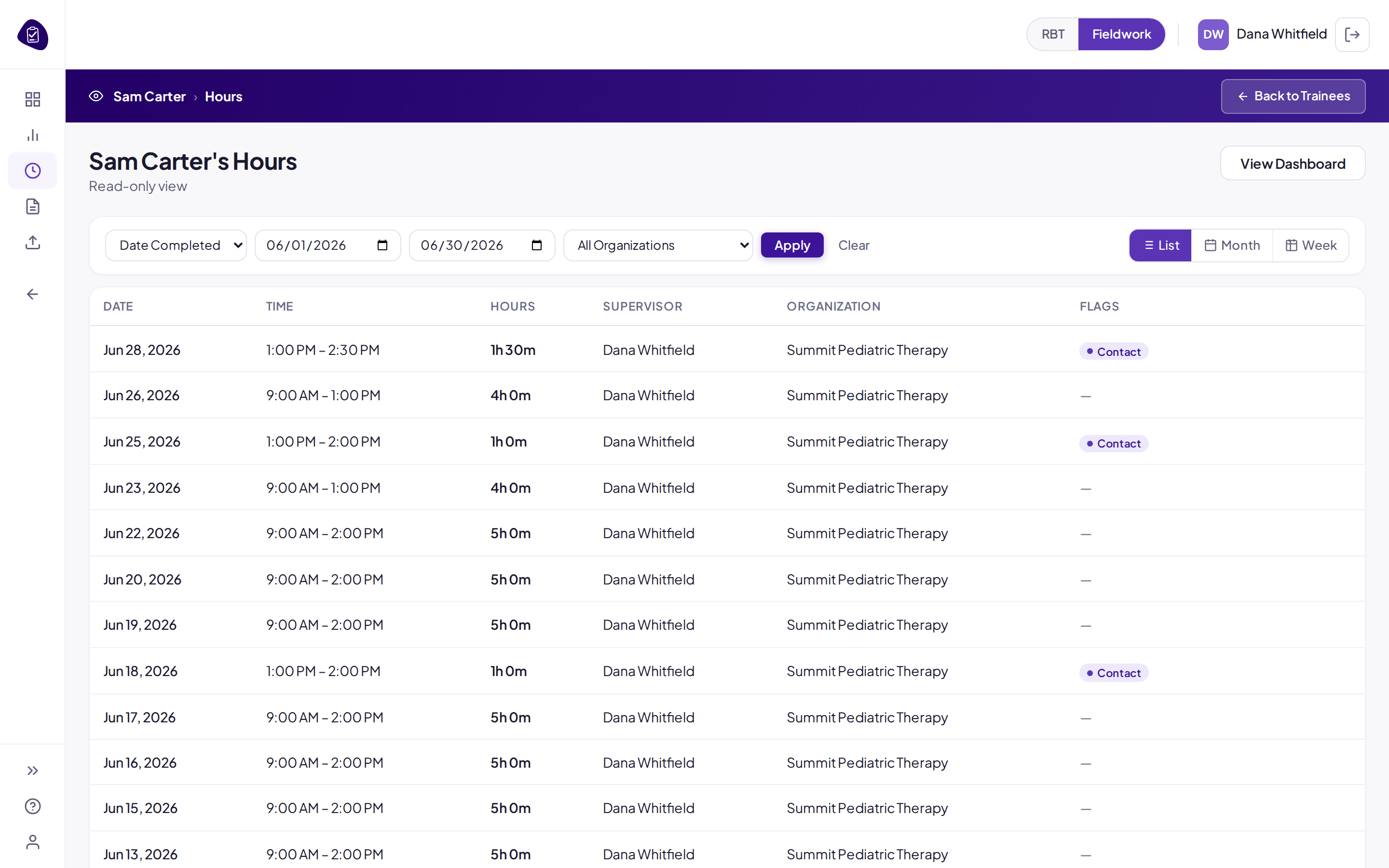Image resolution: width=1389 pixels, height=868 pixels.
Task: Open the dashboard grid icon in sidebar
Action: [33, 99]
